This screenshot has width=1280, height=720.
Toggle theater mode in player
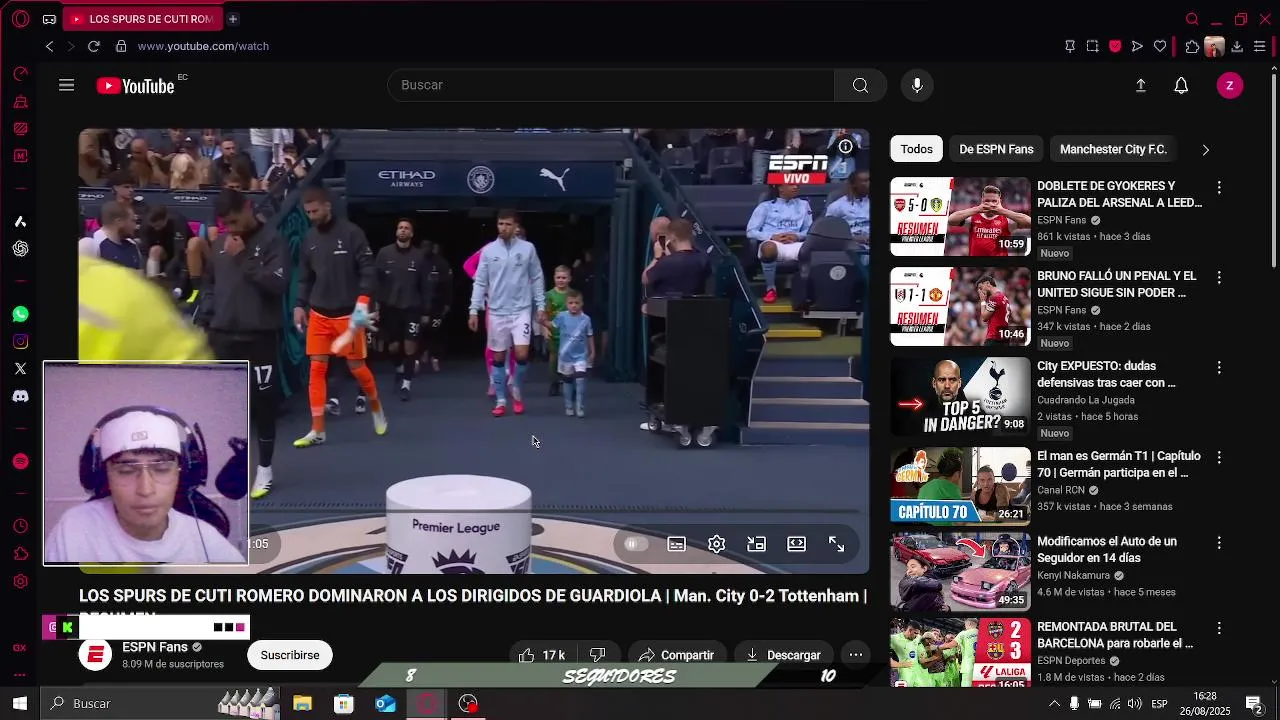click(797, 544)
